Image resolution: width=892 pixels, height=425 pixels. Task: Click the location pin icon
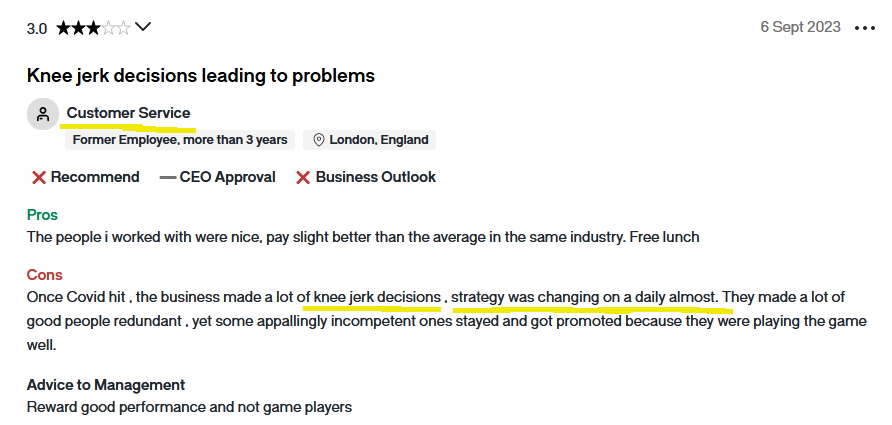(x=319, y=140)
